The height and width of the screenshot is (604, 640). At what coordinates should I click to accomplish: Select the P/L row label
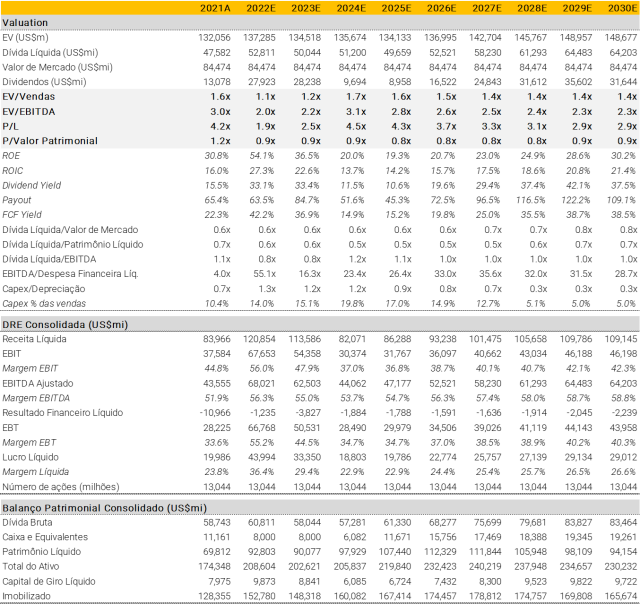click(11, 126)
